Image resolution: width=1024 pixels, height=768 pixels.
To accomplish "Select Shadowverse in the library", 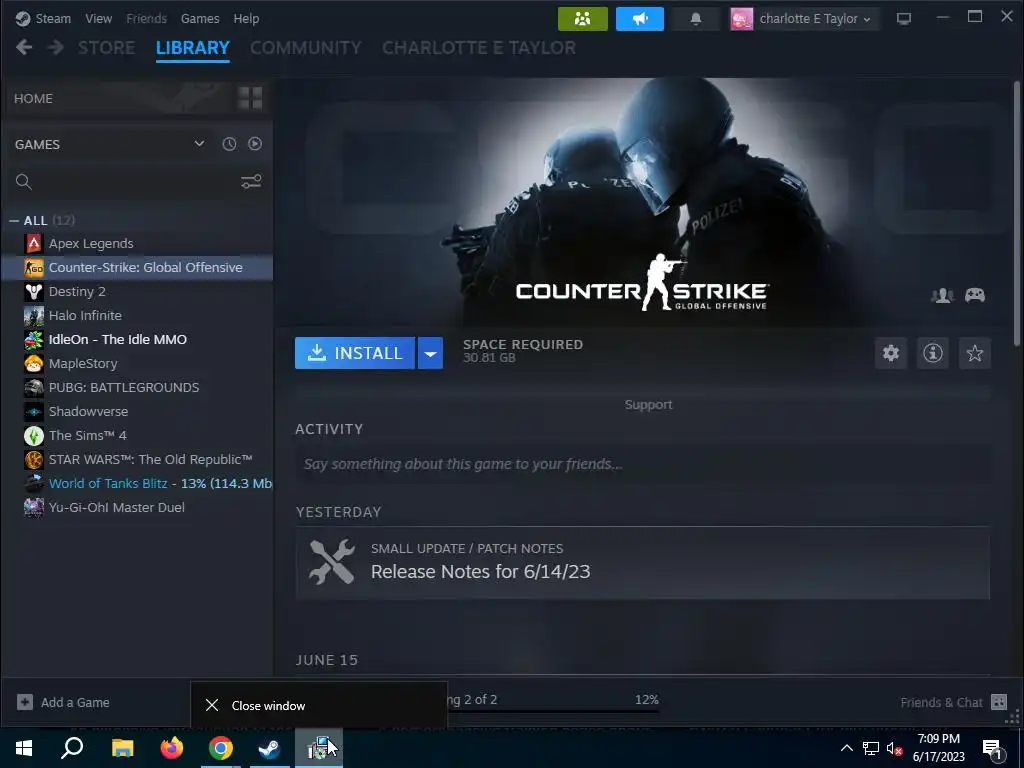I will coord(137,411).
